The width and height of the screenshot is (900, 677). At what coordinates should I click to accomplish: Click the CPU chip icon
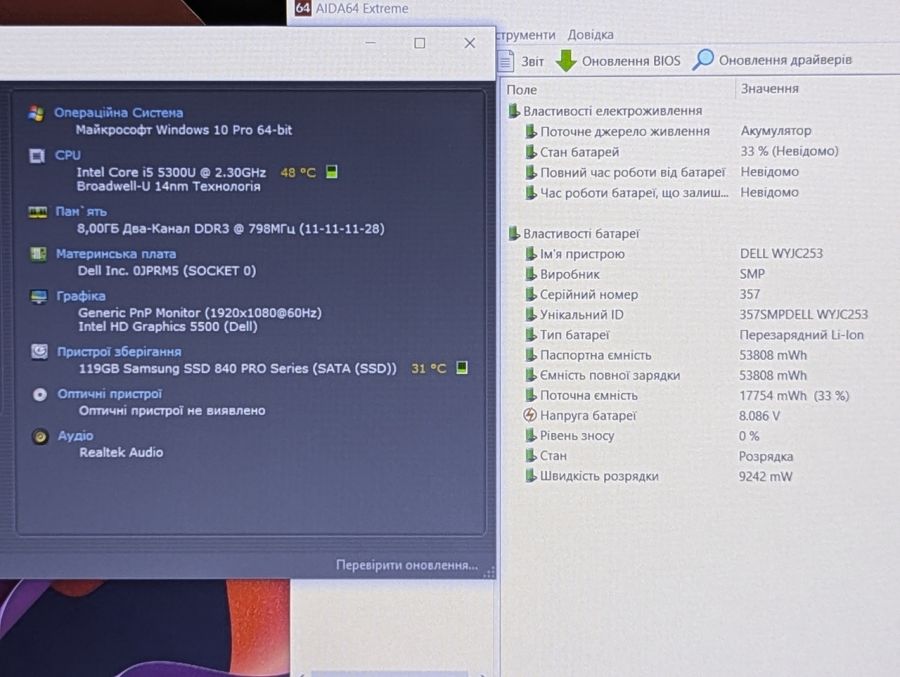tap(37, 156)
